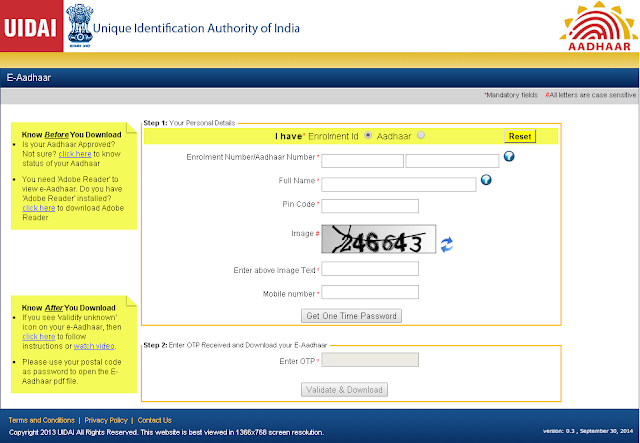The image size is (640, 443).
Task: Click the E-Aadhaar header title
Action: coord(29,78)
